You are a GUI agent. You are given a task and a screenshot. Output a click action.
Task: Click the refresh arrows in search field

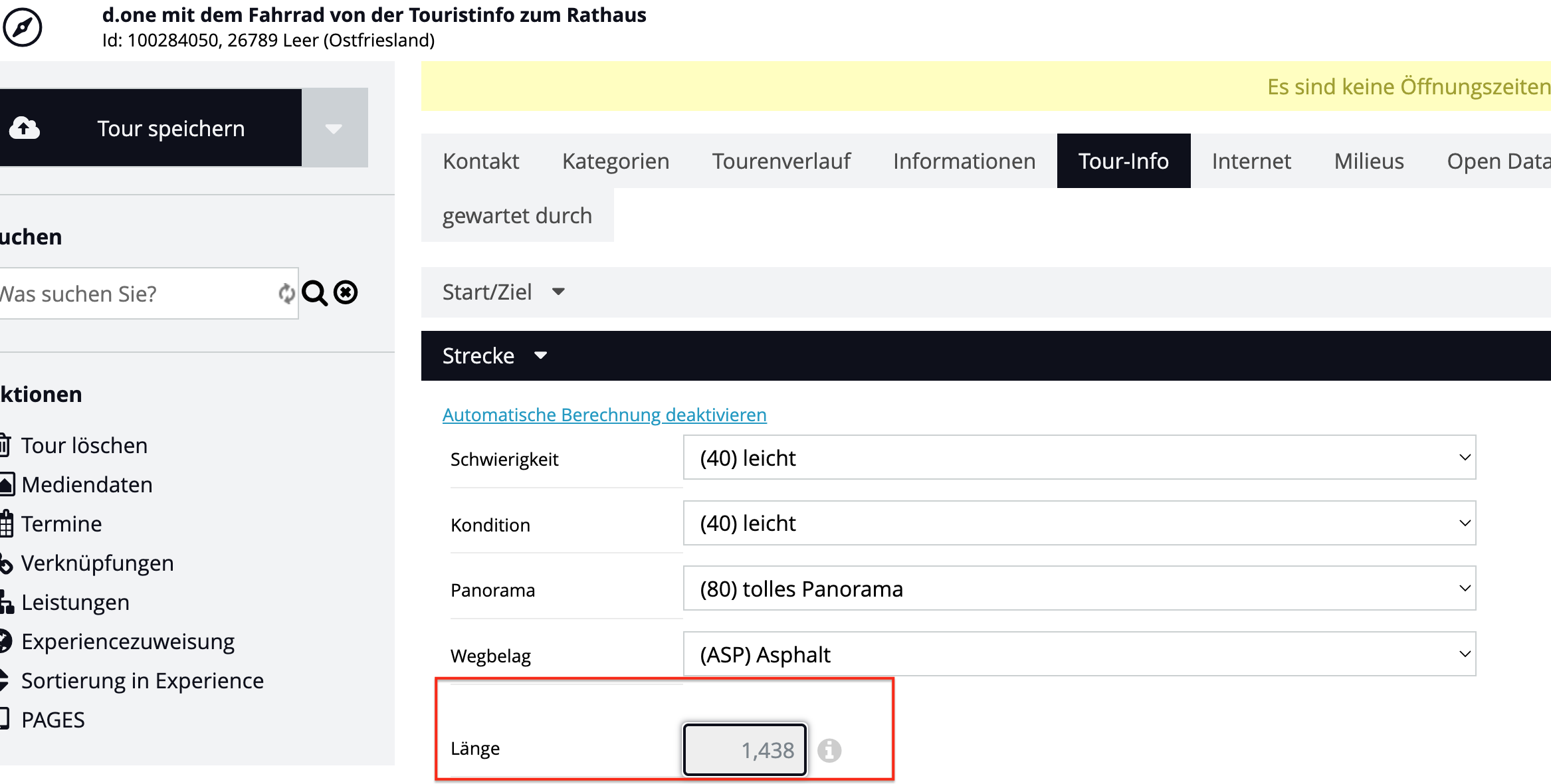(x=286, y=293)
